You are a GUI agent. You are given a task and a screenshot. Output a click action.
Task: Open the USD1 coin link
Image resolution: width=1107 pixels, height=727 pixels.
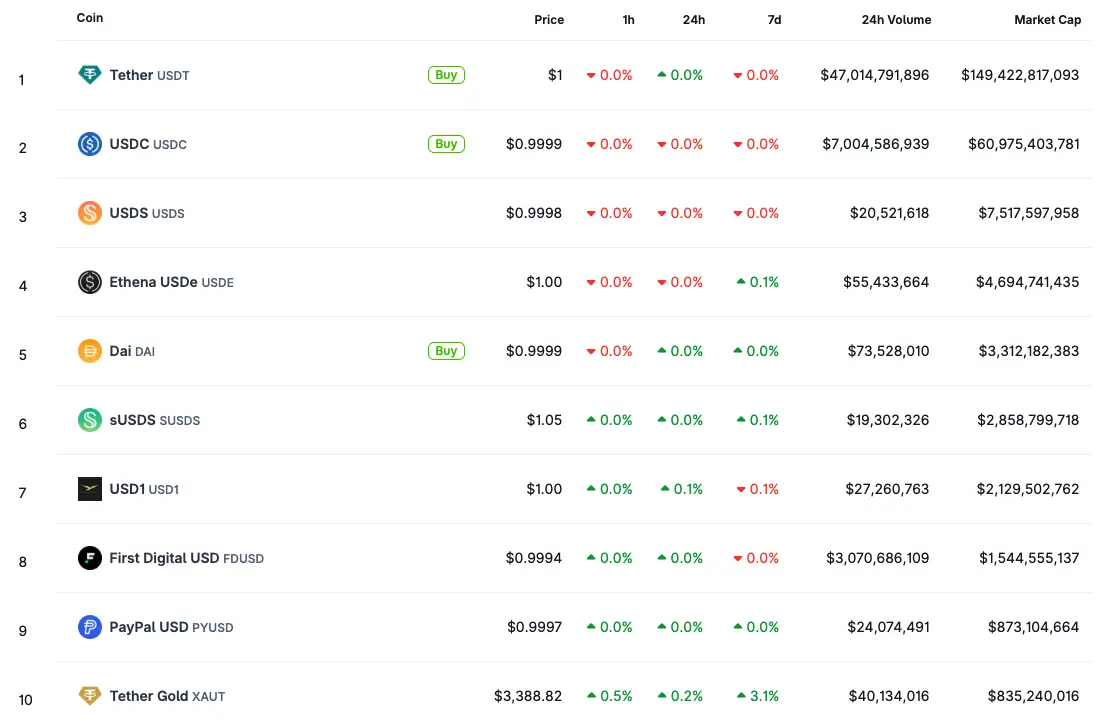click(x=144, y=489)
